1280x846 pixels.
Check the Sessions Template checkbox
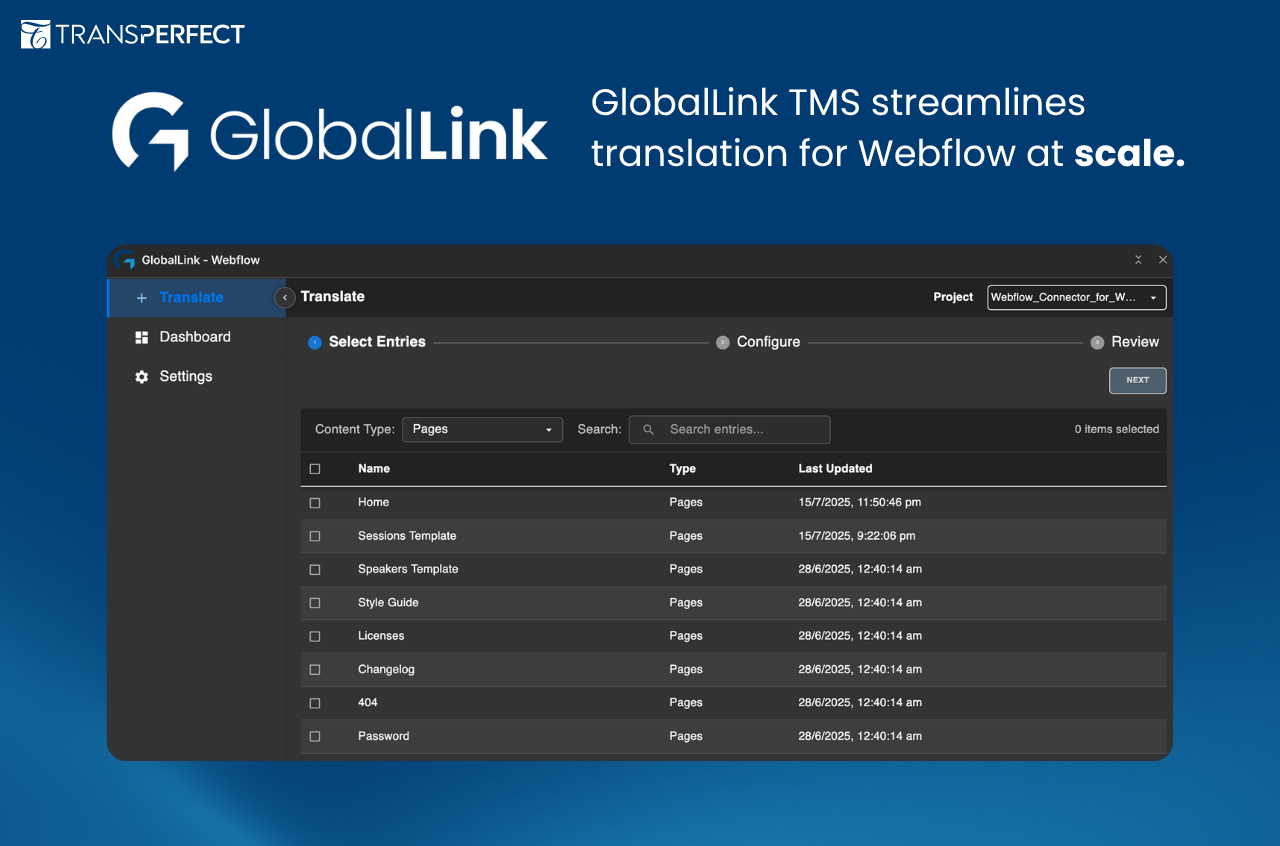tap(315, 536)
